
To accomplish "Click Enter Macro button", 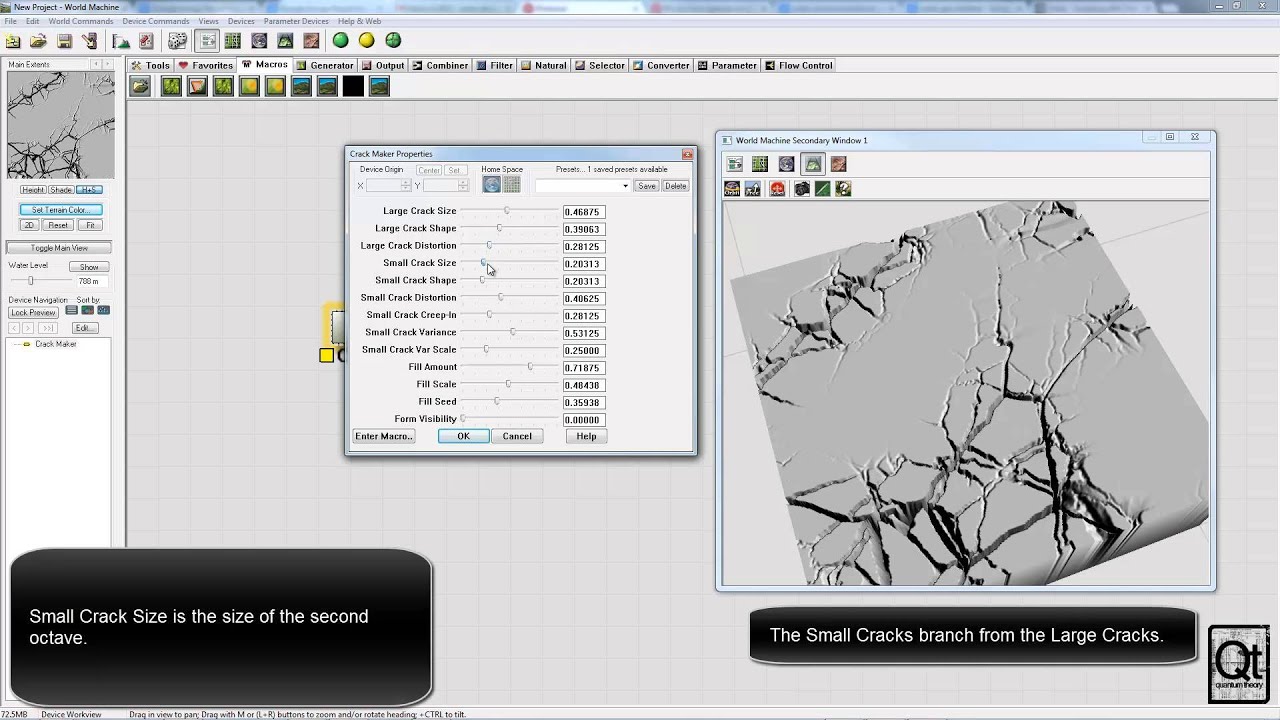I will (x=384, y=436).
